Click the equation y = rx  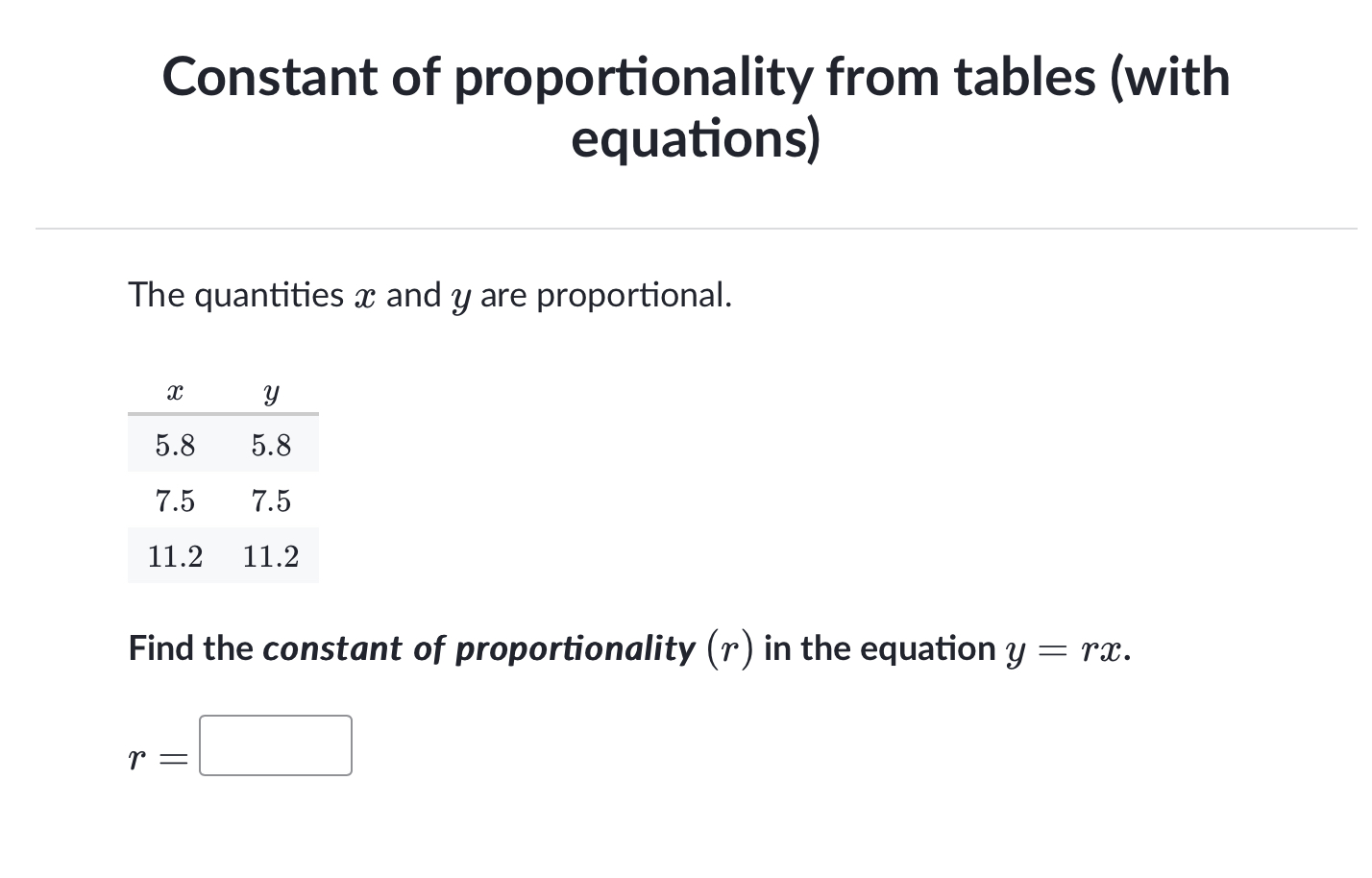point(1066,650)
